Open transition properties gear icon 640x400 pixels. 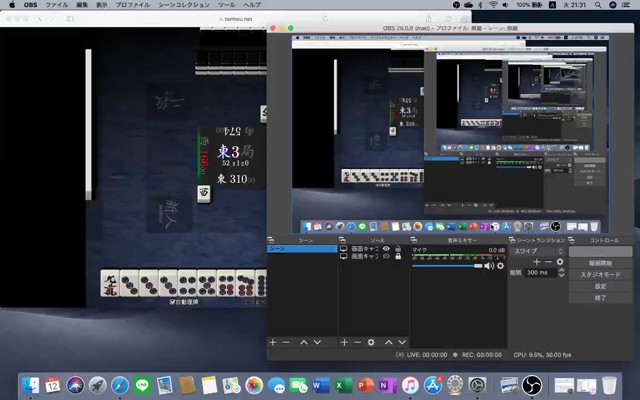pyautogui.click(x=560, y=262)
